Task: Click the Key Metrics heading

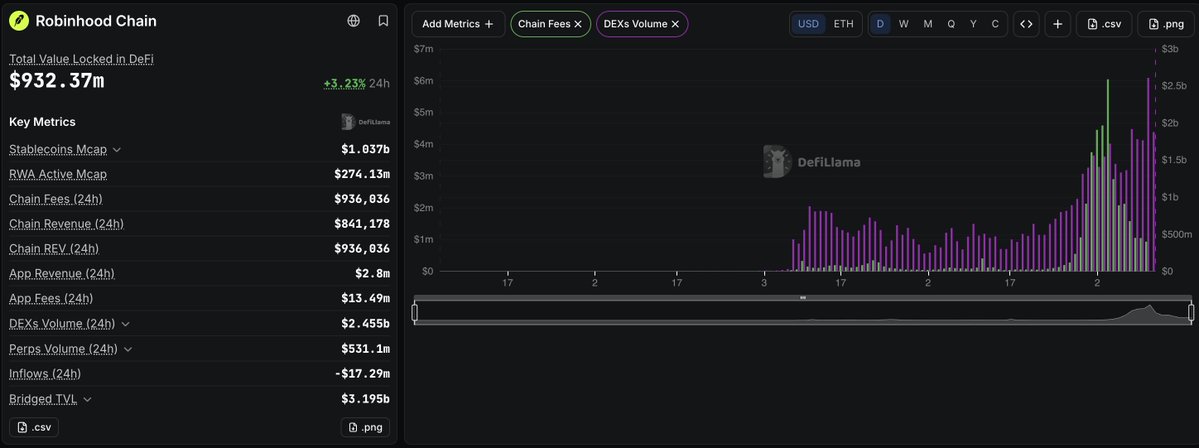Action: (x=42, y=122)
